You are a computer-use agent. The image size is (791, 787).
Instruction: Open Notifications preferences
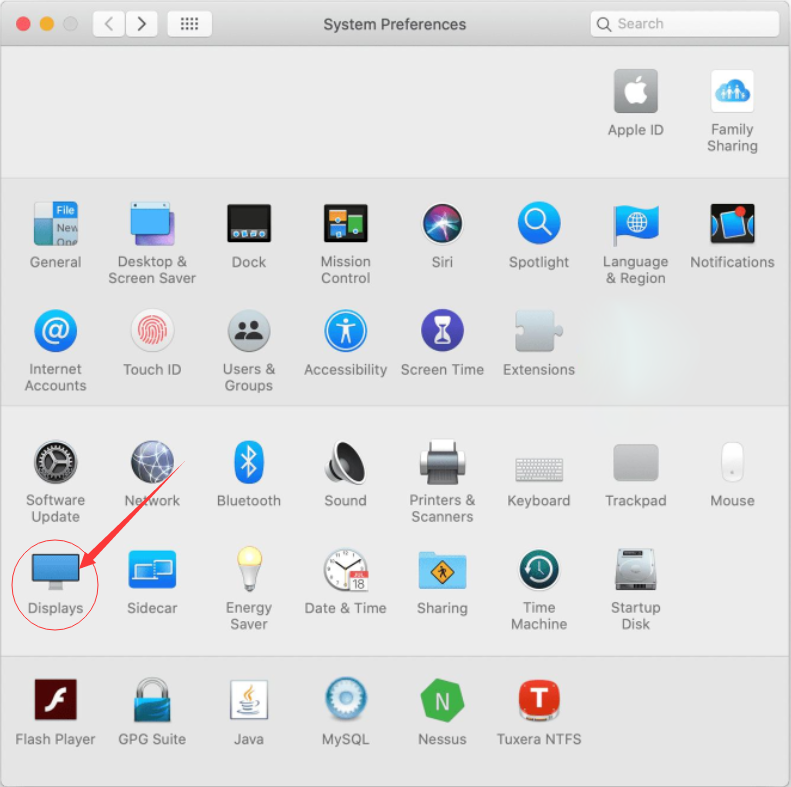[x=732, y=223]
